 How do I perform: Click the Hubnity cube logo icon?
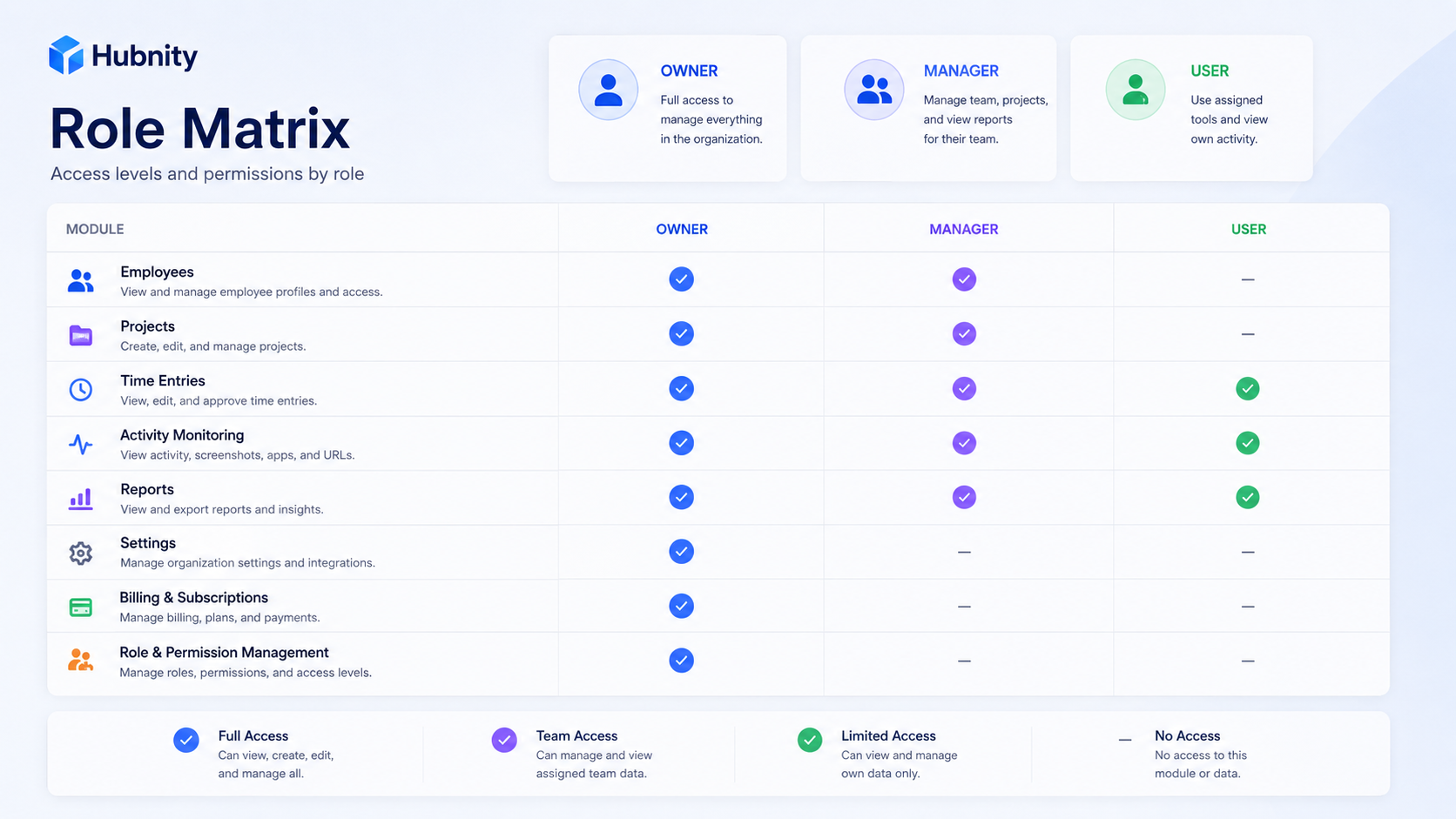point(66,56)
